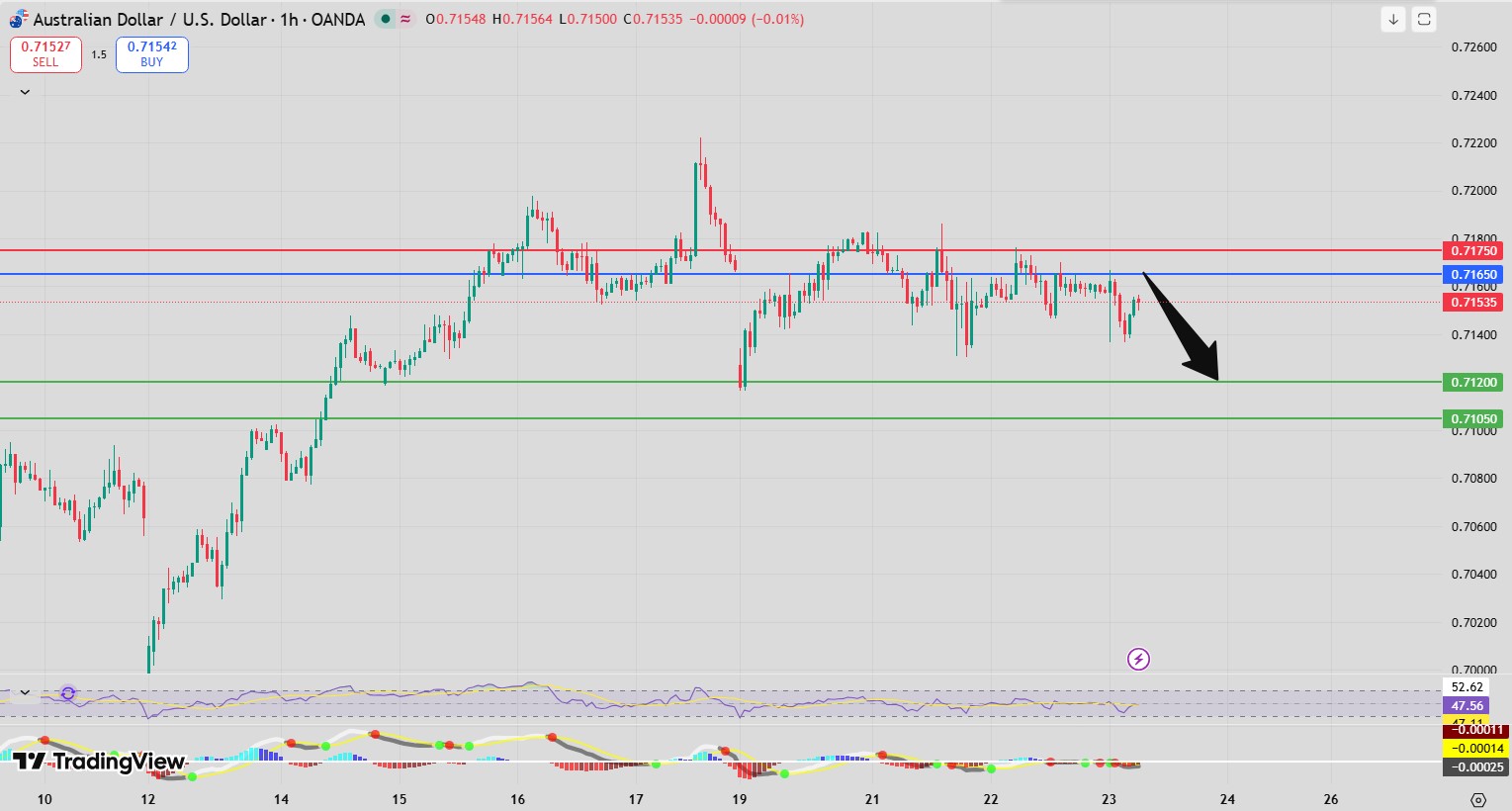Select the red 0.71750 resistance price label
1512x811 pixels.
click(x=1474, y=251)
